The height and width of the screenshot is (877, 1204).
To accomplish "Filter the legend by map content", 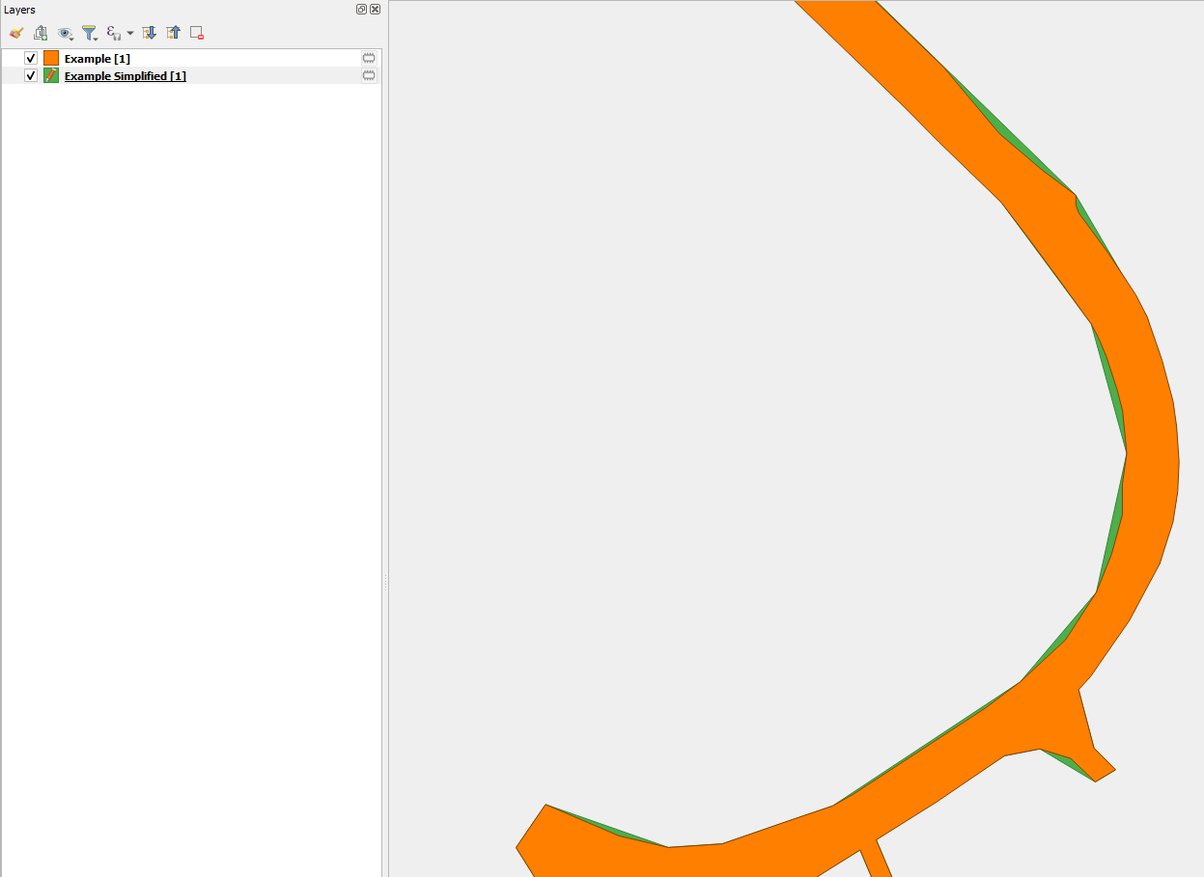I will click(88, 32).
